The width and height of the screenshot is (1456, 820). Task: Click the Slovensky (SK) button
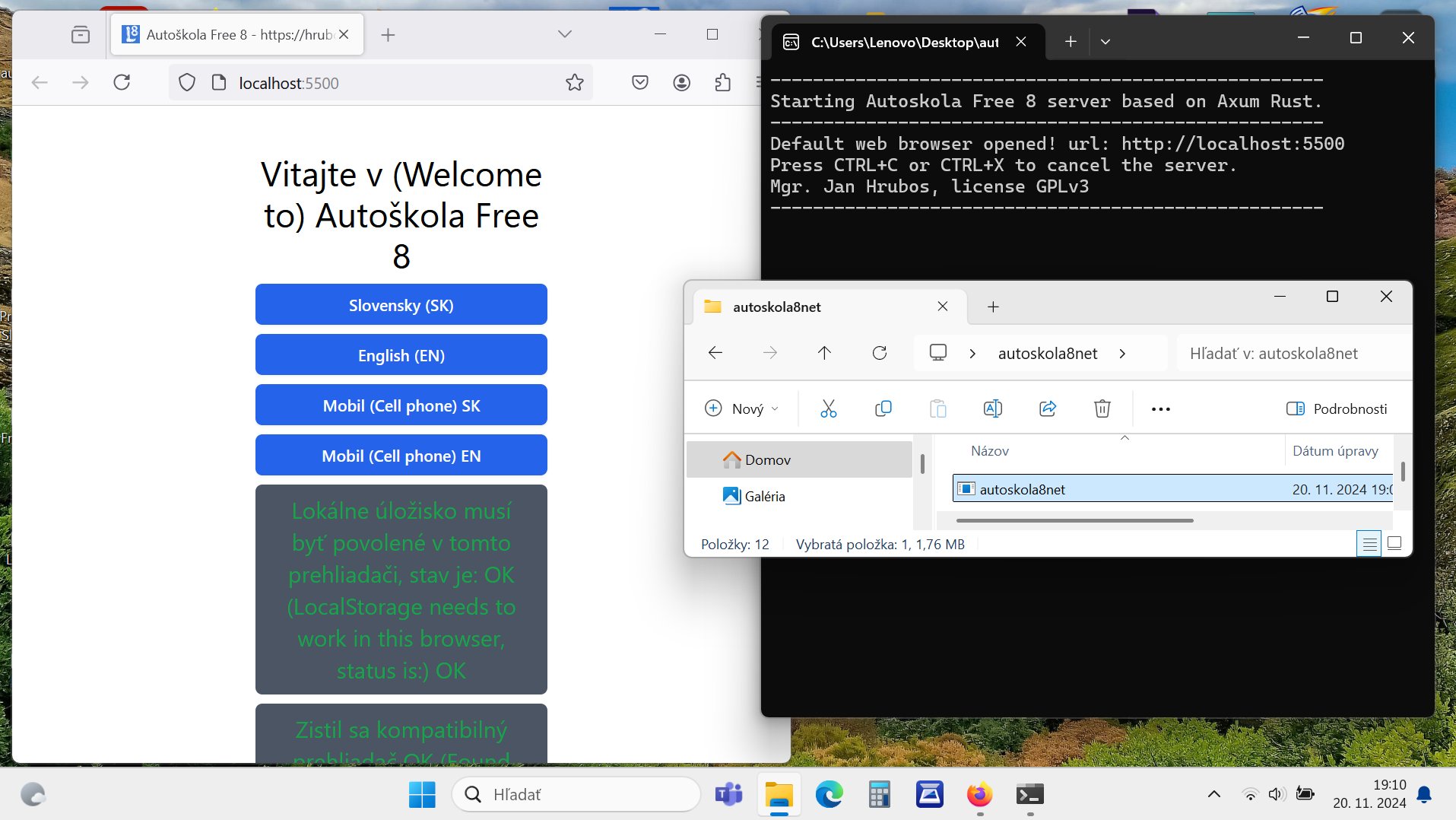(401, 304)
